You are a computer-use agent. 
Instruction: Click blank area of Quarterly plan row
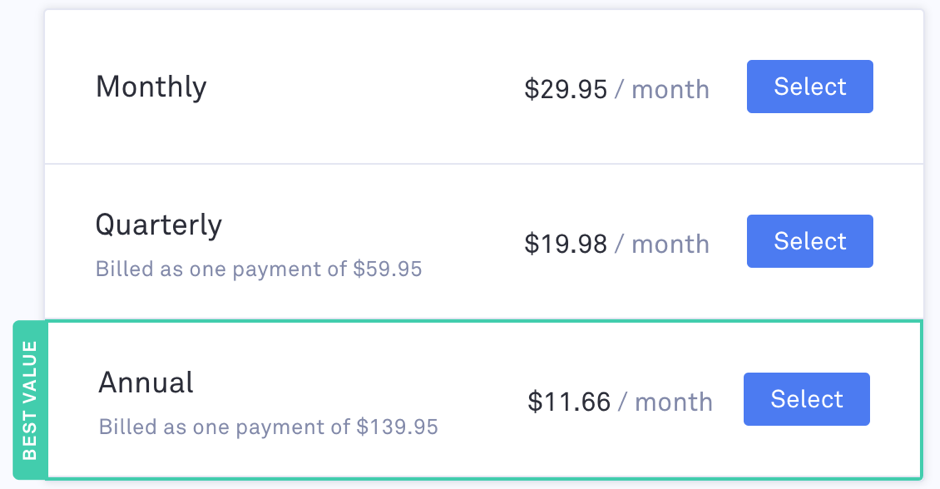click(x=468, y=294)
